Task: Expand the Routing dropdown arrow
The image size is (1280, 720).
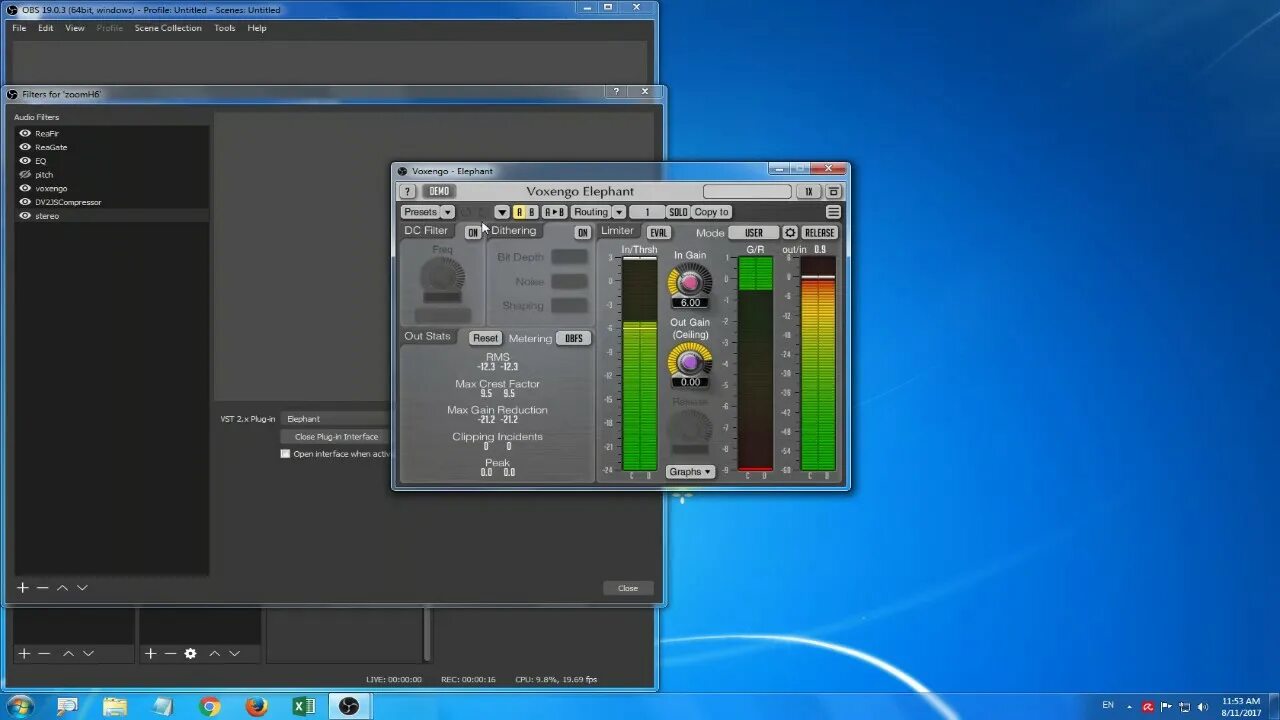Action: (619, 212)
